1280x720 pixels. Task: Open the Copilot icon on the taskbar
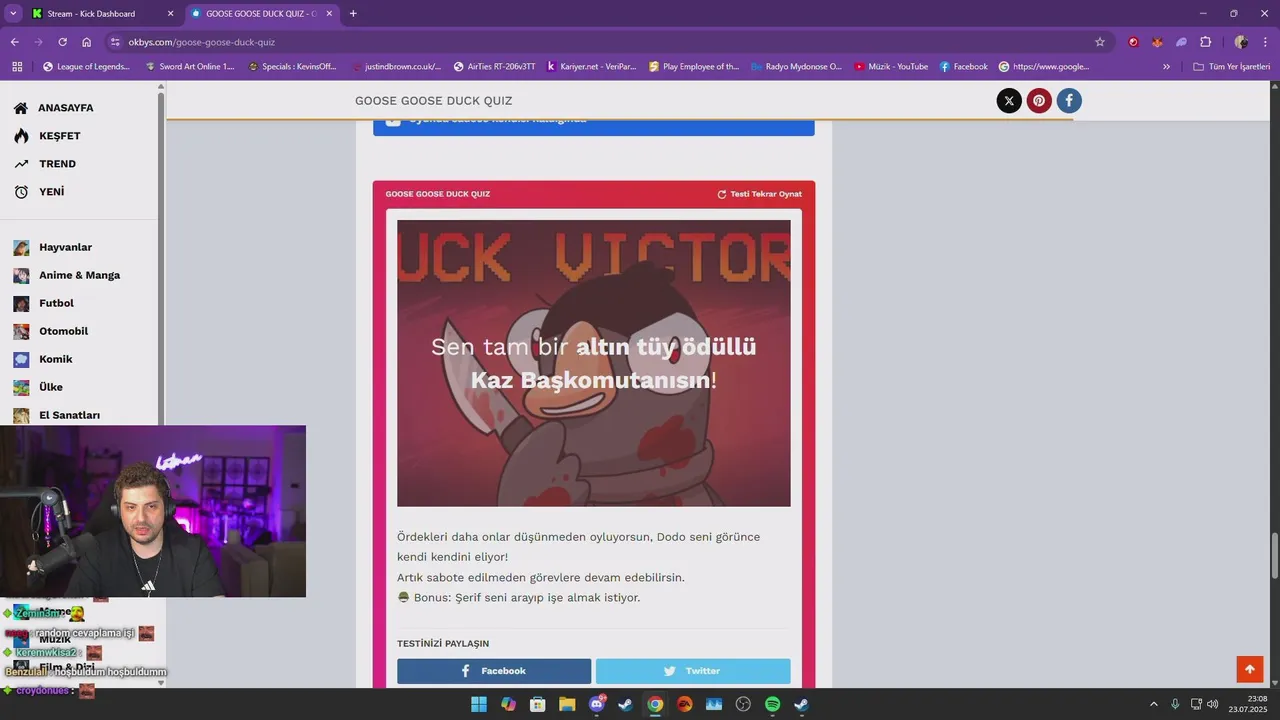[x=508, y=704]
